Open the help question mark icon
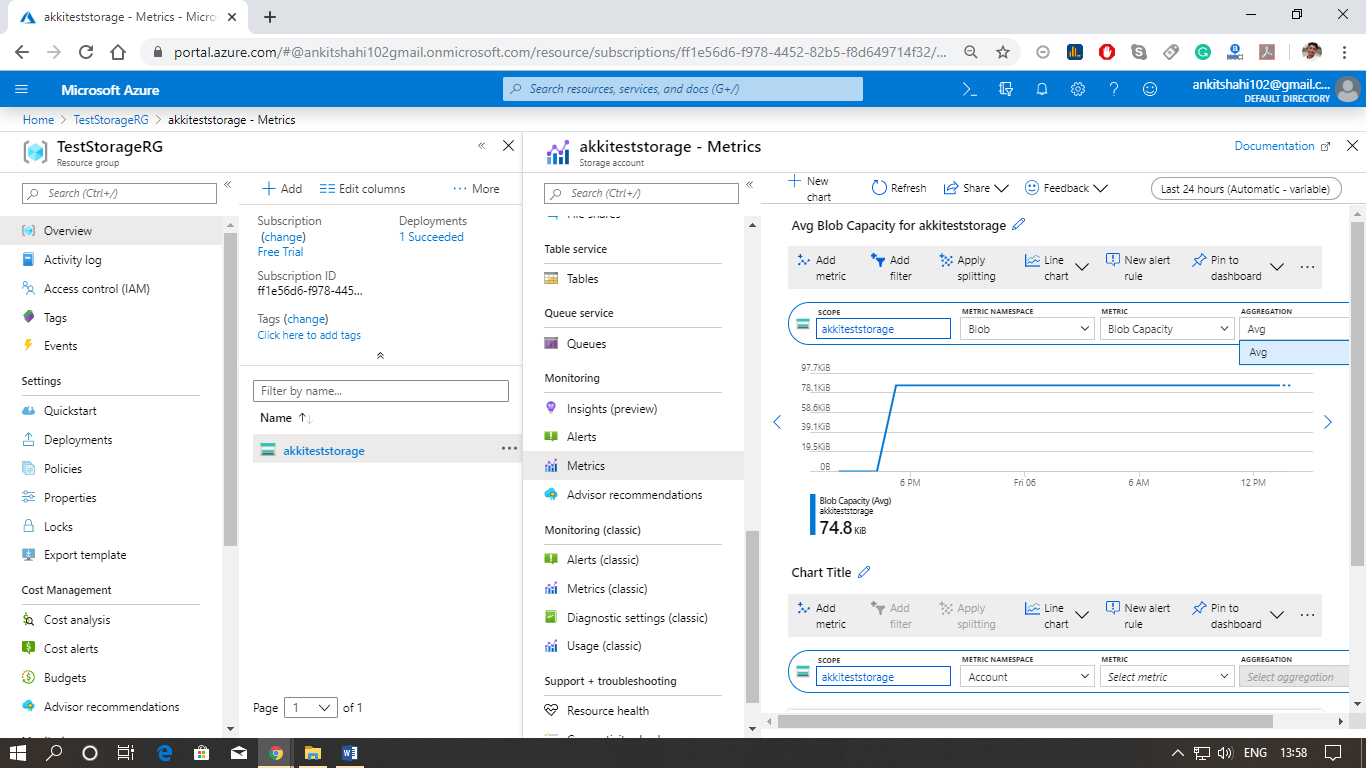Screen dimensions: 1366x768 pyautogui.click(x=1114, y=89)
